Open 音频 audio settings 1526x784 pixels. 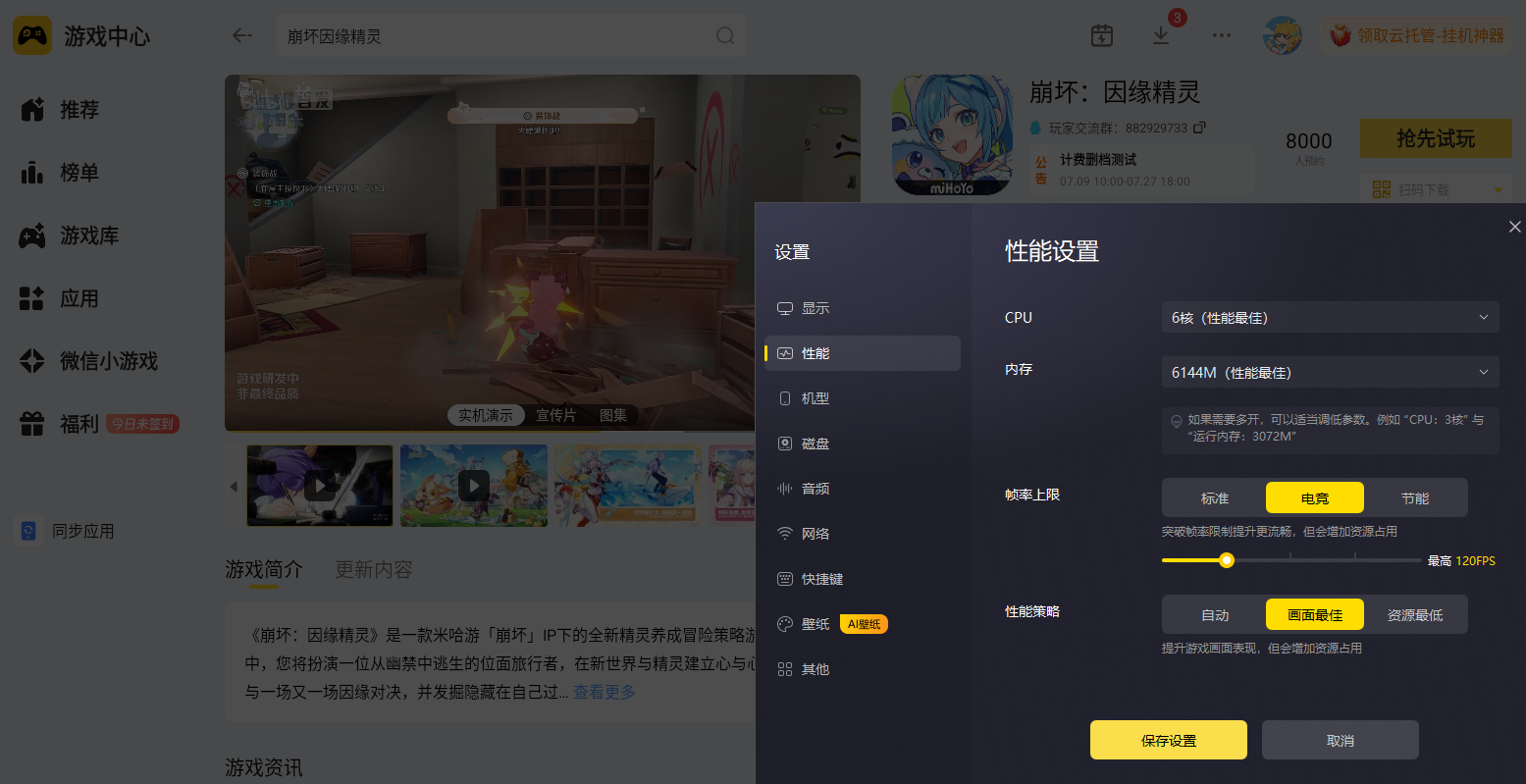point(863,489)
